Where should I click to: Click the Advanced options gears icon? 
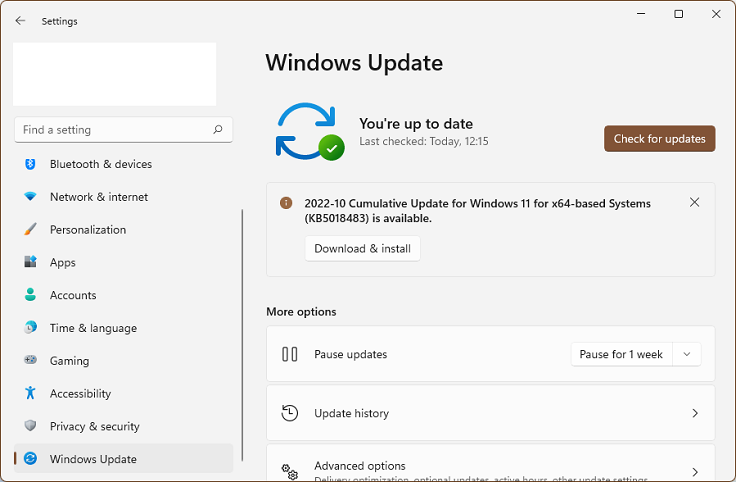pos(290,472)
